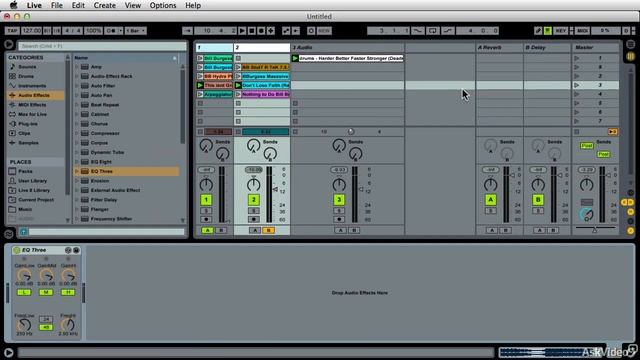Screen dimensions: 640x360
Task: Assign track 1 to crossfader A
Action: [207, 230]
